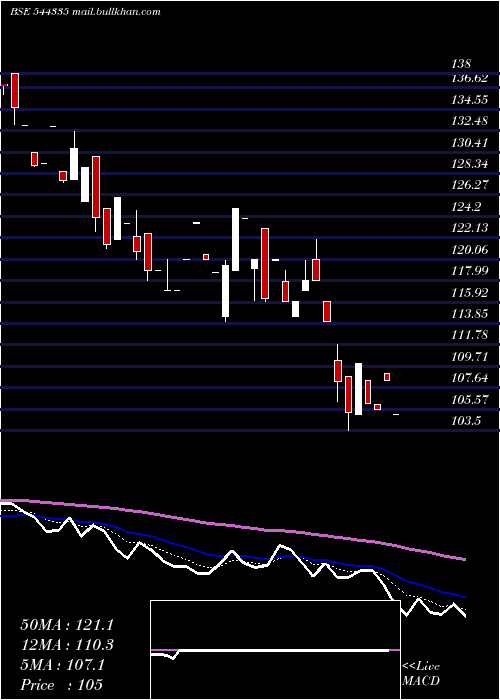The image size is (500, 700).
Task: Click the 122.13 price axis label
Action: [x=469, y=228]
